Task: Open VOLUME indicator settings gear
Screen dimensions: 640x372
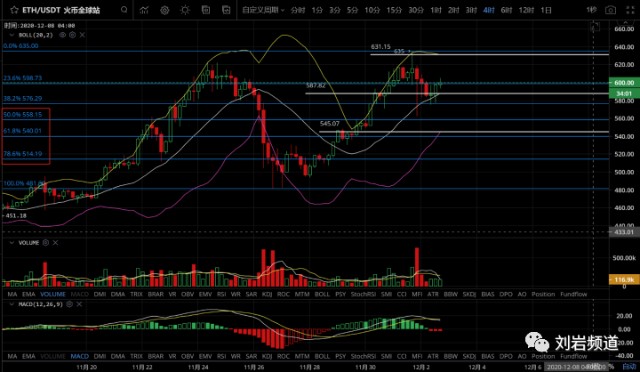Action: (x=46, y=243)
